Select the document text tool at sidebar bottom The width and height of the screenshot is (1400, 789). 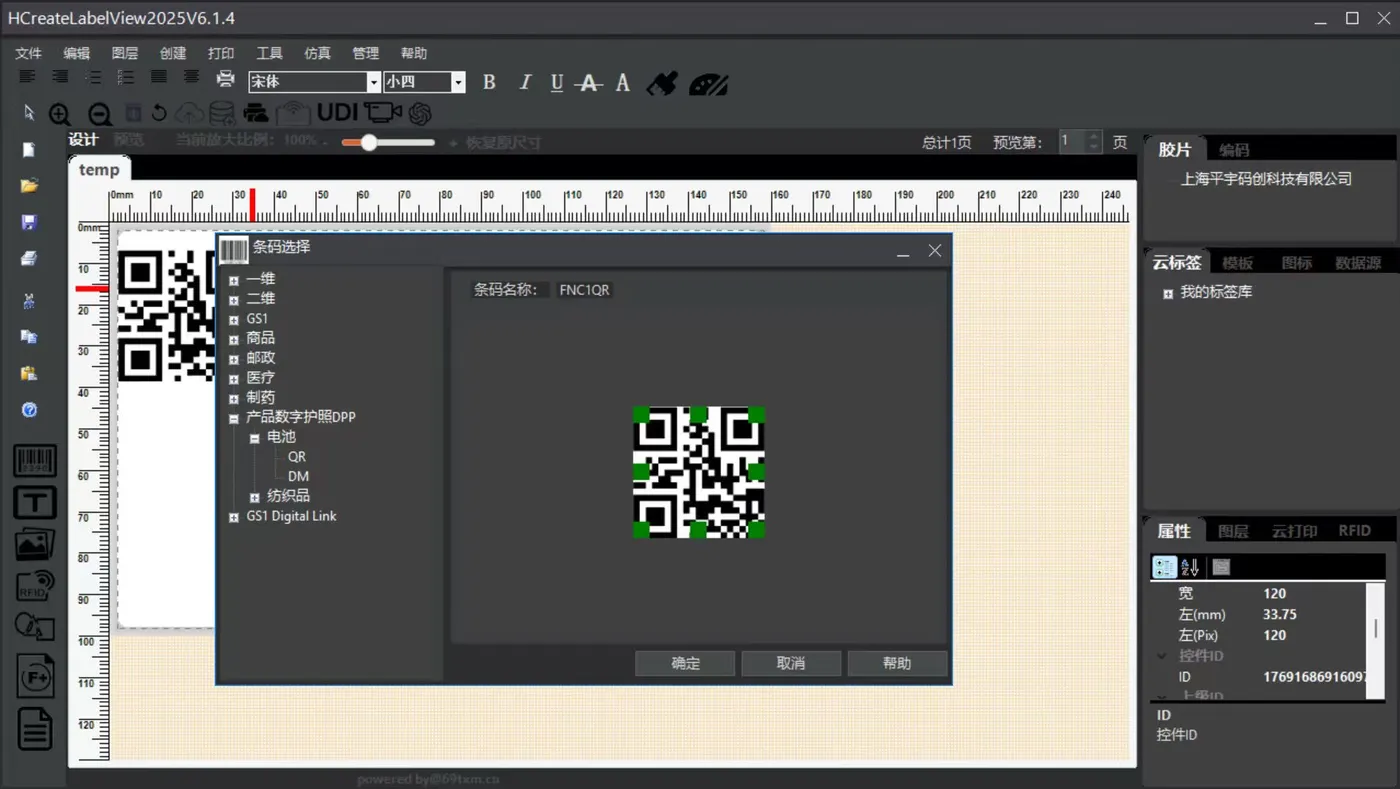pos(35,728)
